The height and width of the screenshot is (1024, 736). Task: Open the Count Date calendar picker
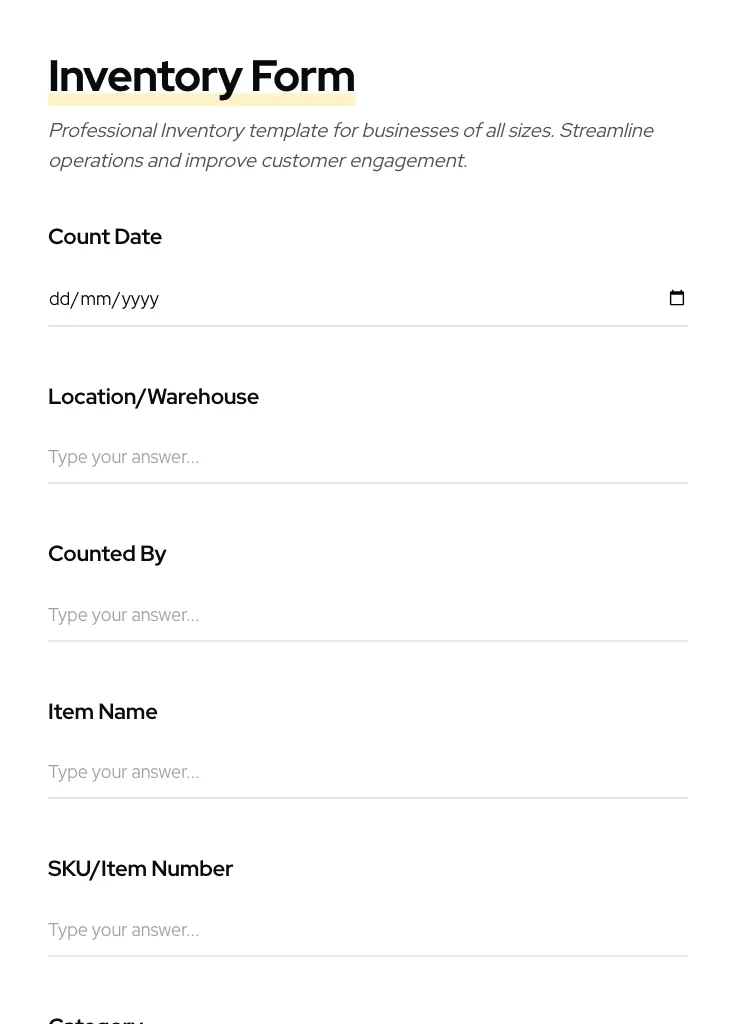(x=677, y=298)
